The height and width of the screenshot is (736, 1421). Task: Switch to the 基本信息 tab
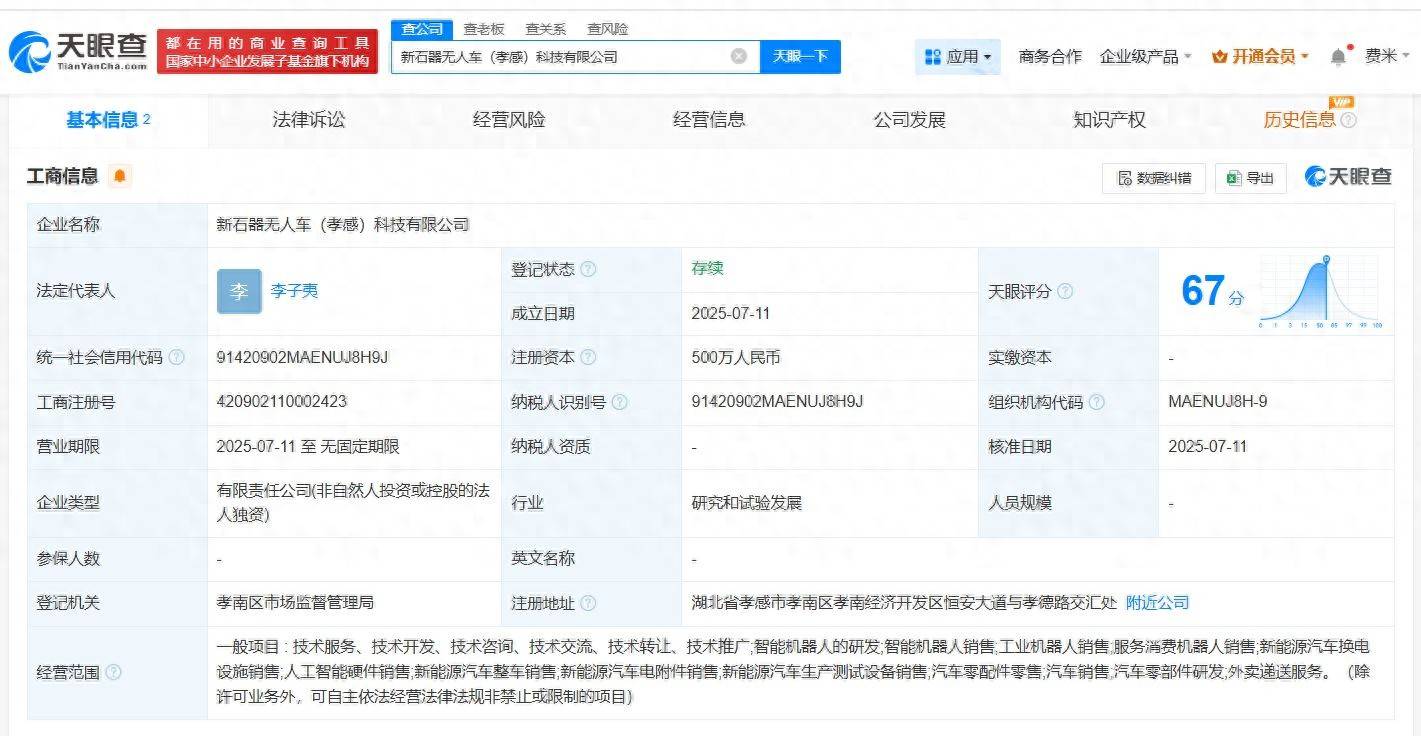tap(108, 120)
